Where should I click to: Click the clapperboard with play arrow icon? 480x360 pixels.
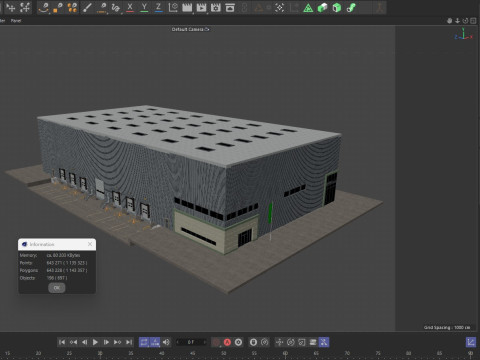(x=201, y=7)
